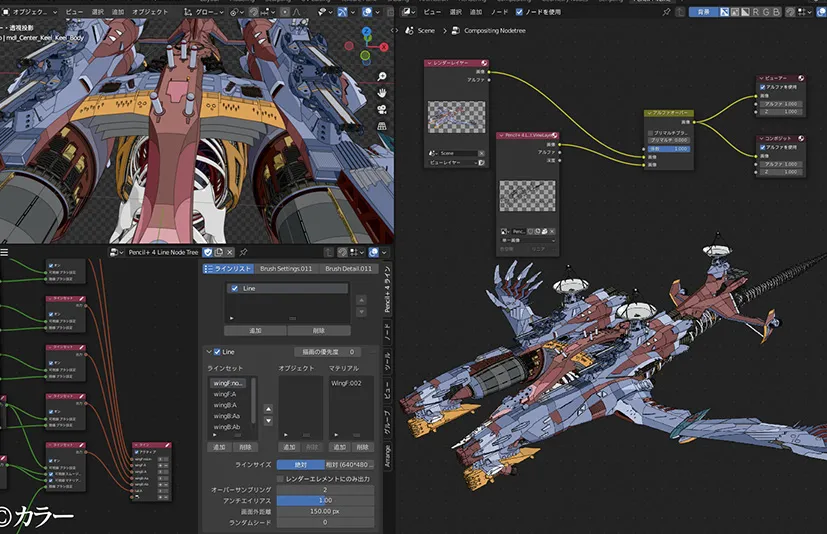Select the '絶対' line size button
The image size is (827, 534).
(x=301, y=464)
